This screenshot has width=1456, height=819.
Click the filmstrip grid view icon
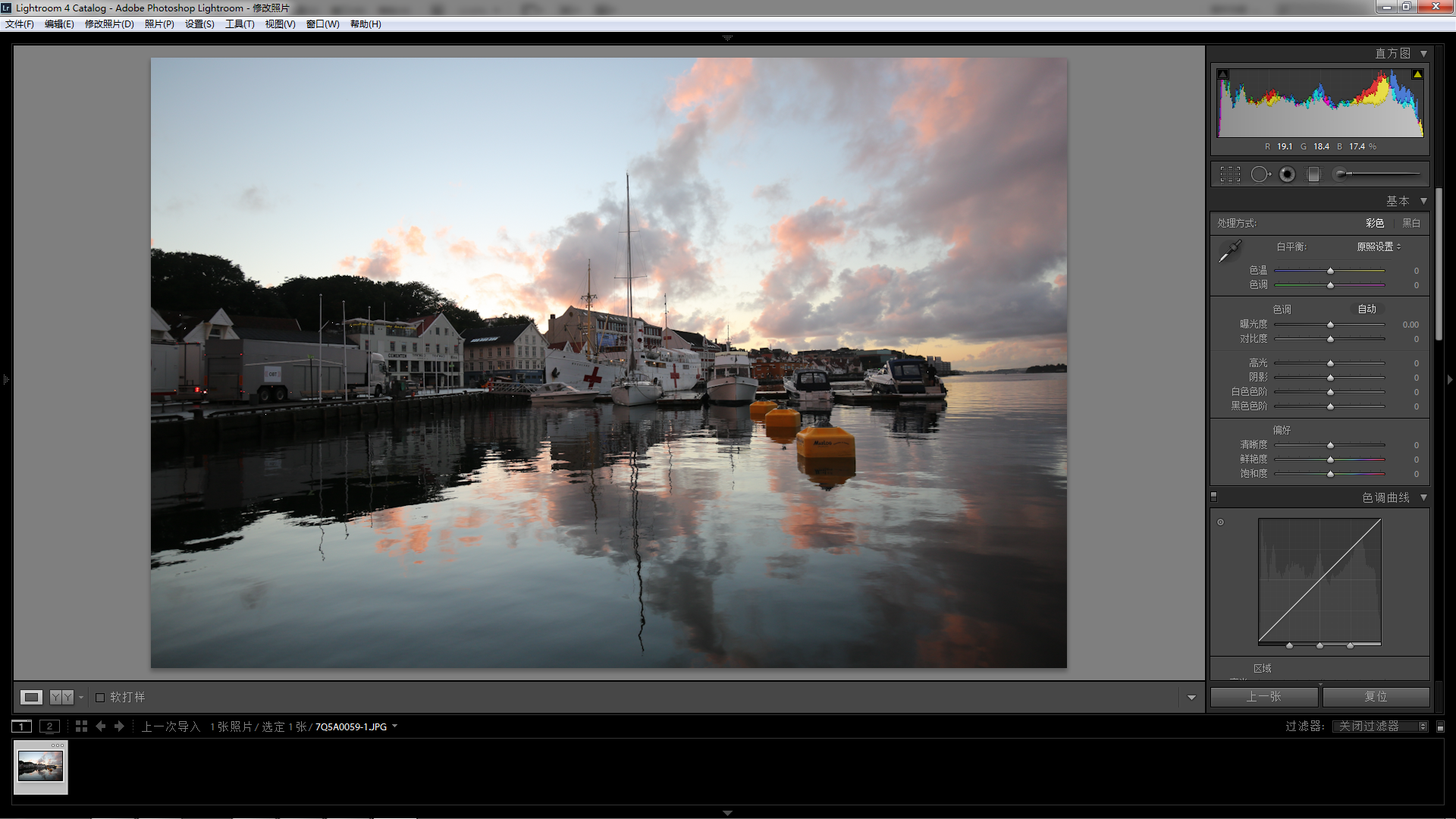pos(81,726)
